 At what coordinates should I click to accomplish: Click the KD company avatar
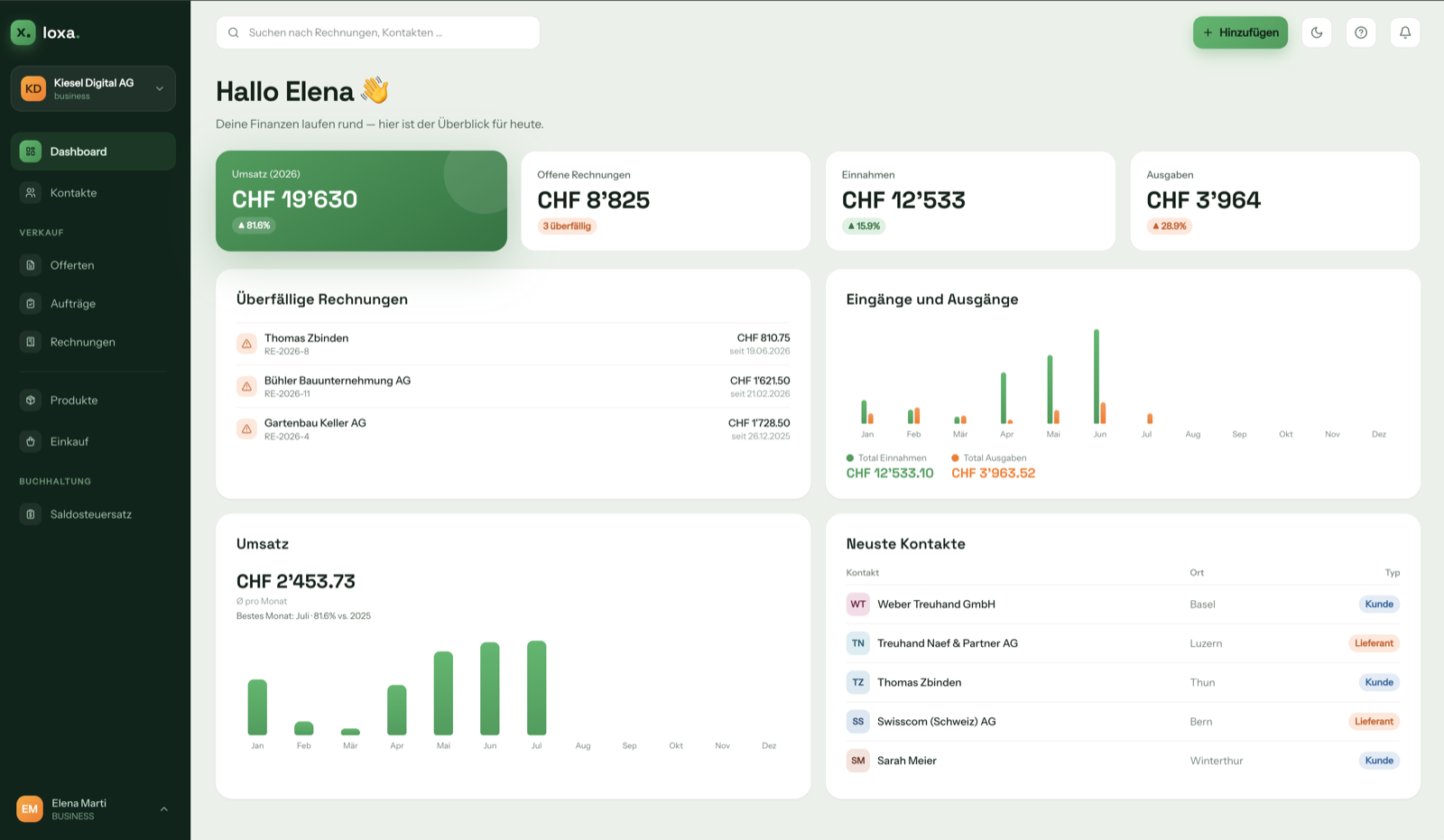[x=33, y=88]
